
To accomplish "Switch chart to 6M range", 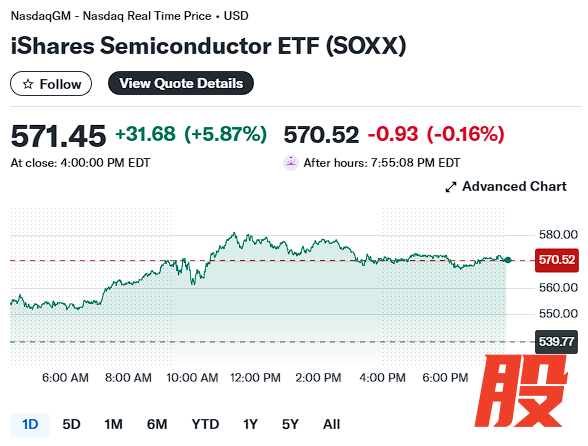I will coord(157,424).
